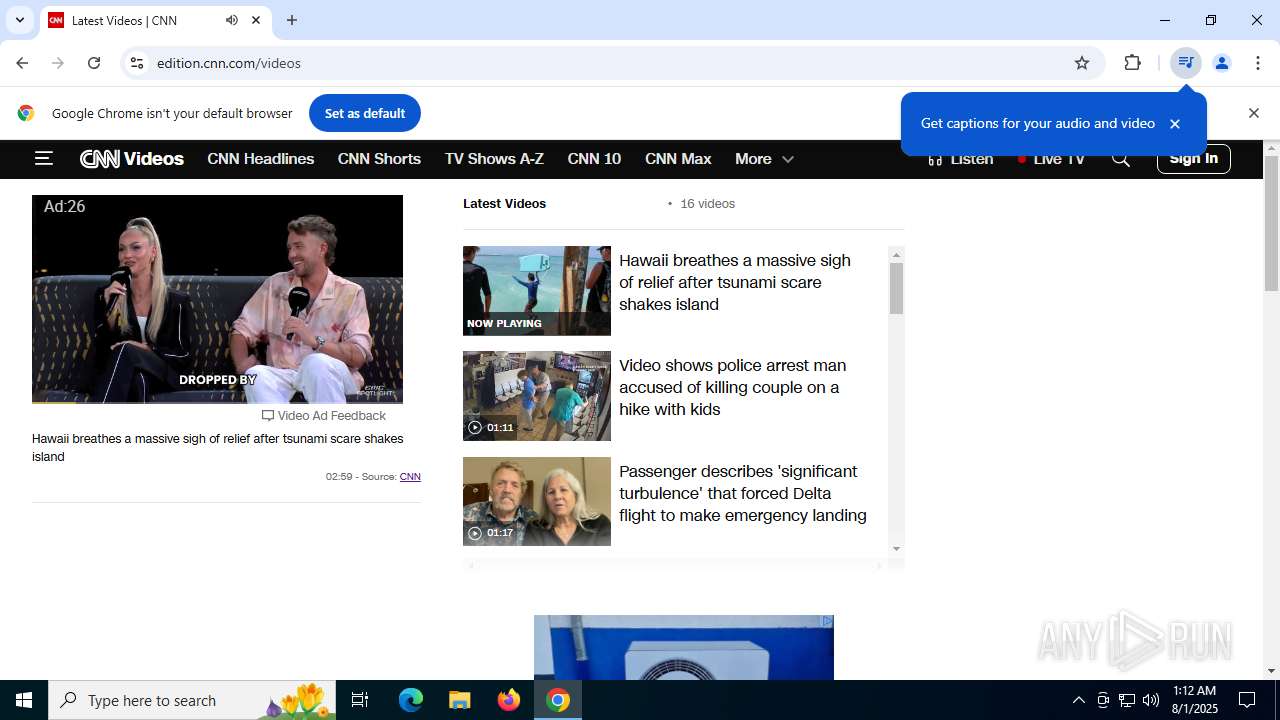Open TV Shows A-Z menu item
Viewport: 1280px width, 720px height.
tap(494, 158)
